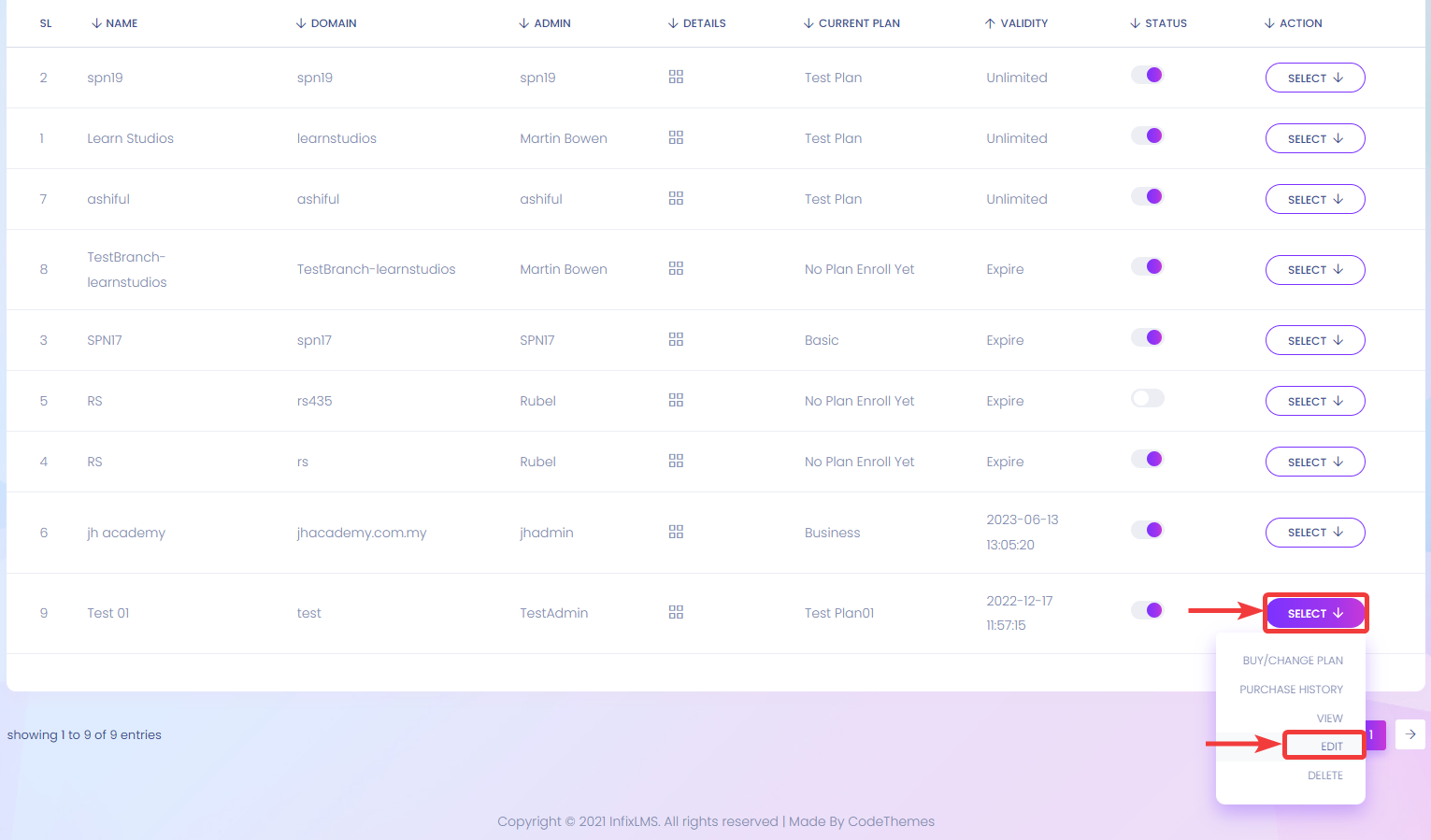Go to next page arrow
Image resolution: width=1431 pixels, height=840 pixels.
click(x=1410, y=734)
